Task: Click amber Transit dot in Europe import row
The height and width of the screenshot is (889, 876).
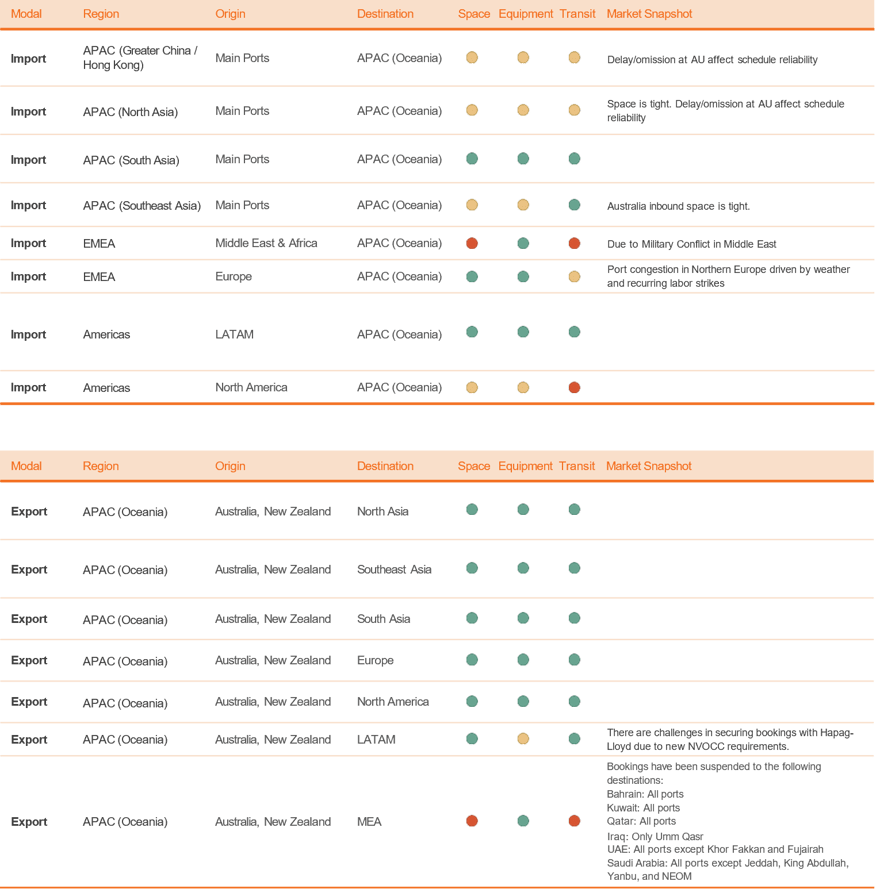Action: point(574,277)
